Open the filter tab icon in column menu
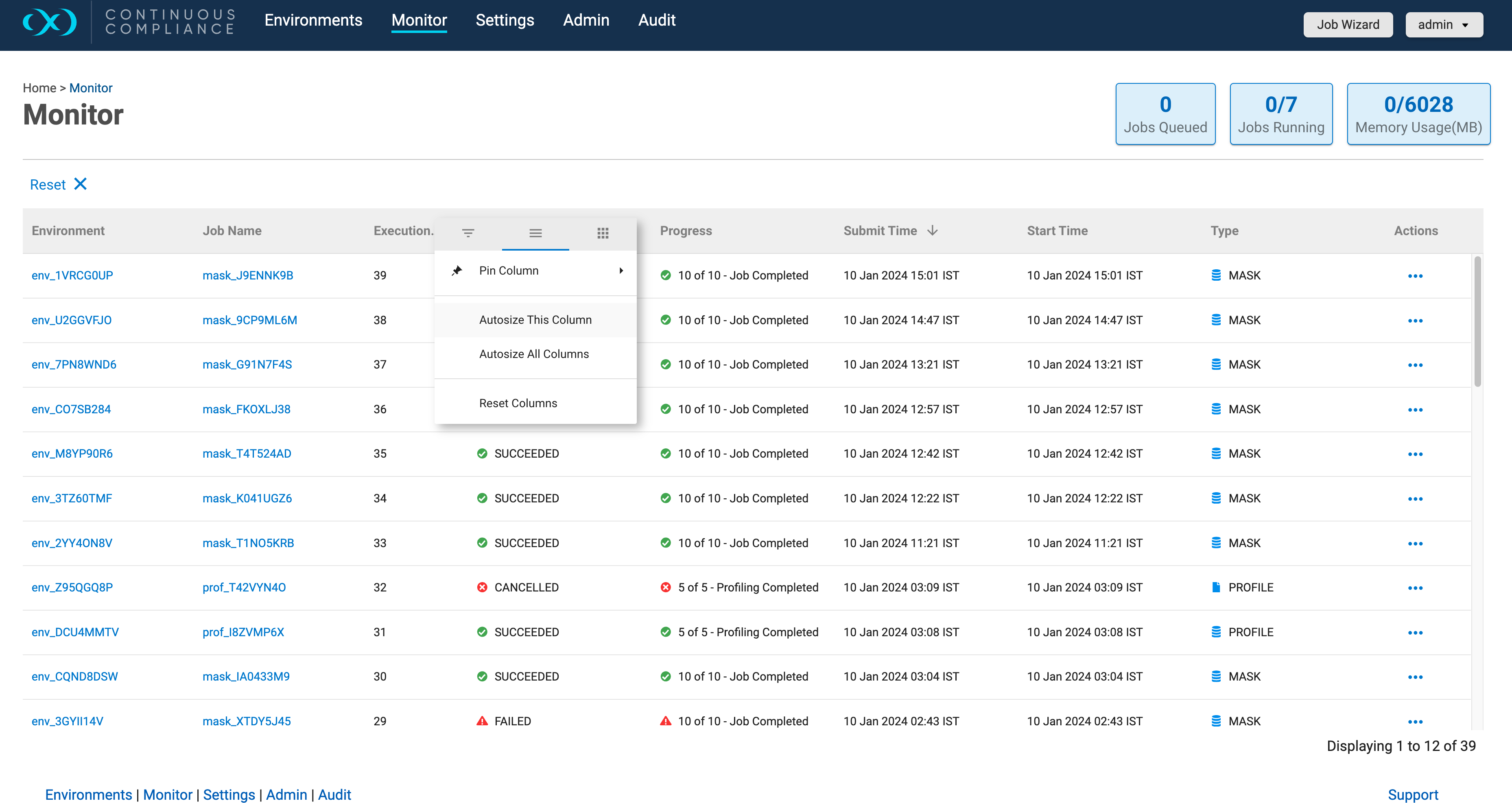This screenshot has height=803, width=1512. (468, 233)
